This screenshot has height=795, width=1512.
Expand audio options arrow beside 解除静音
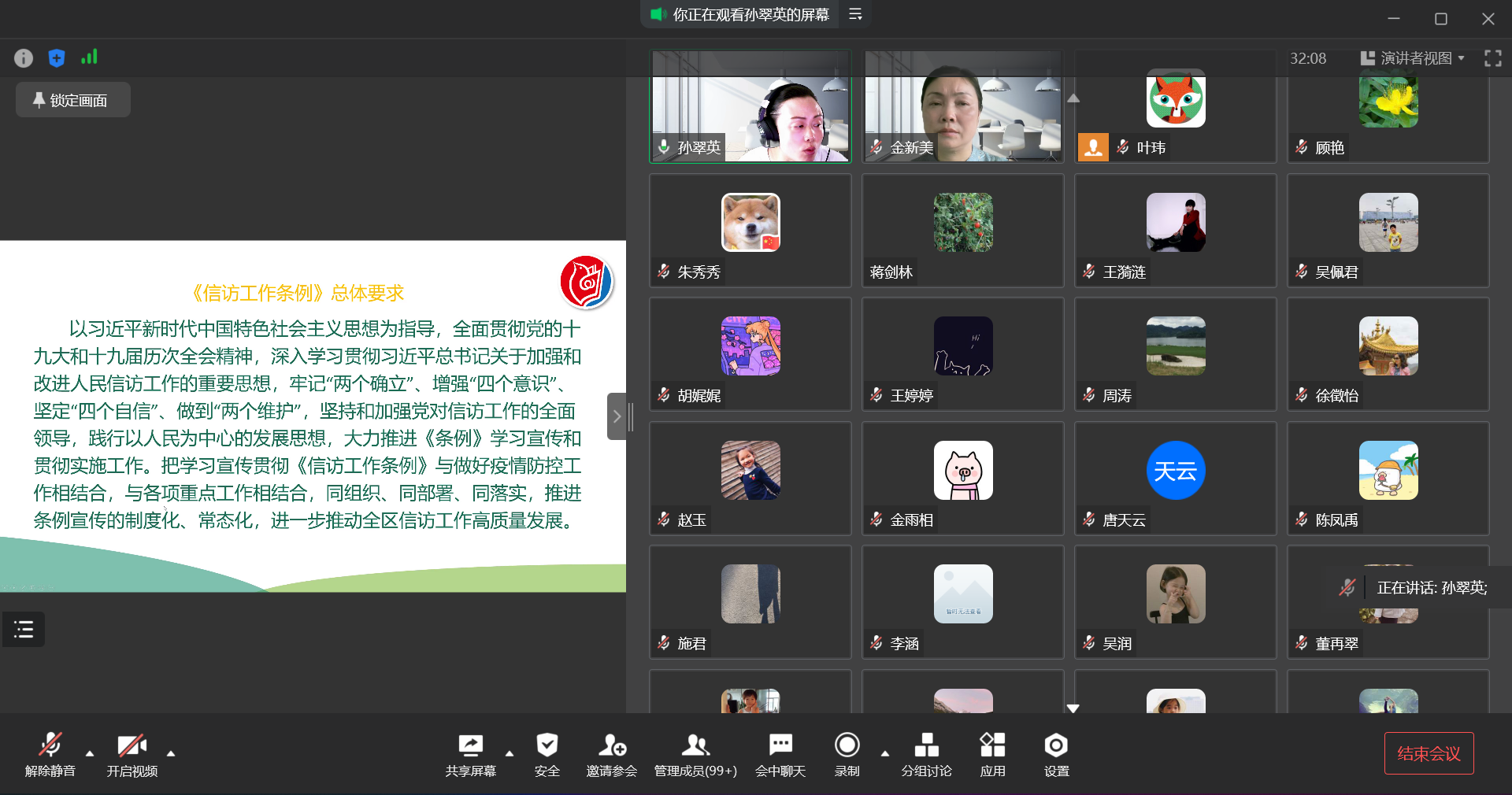pyautogui.click(x=90, y=753)
